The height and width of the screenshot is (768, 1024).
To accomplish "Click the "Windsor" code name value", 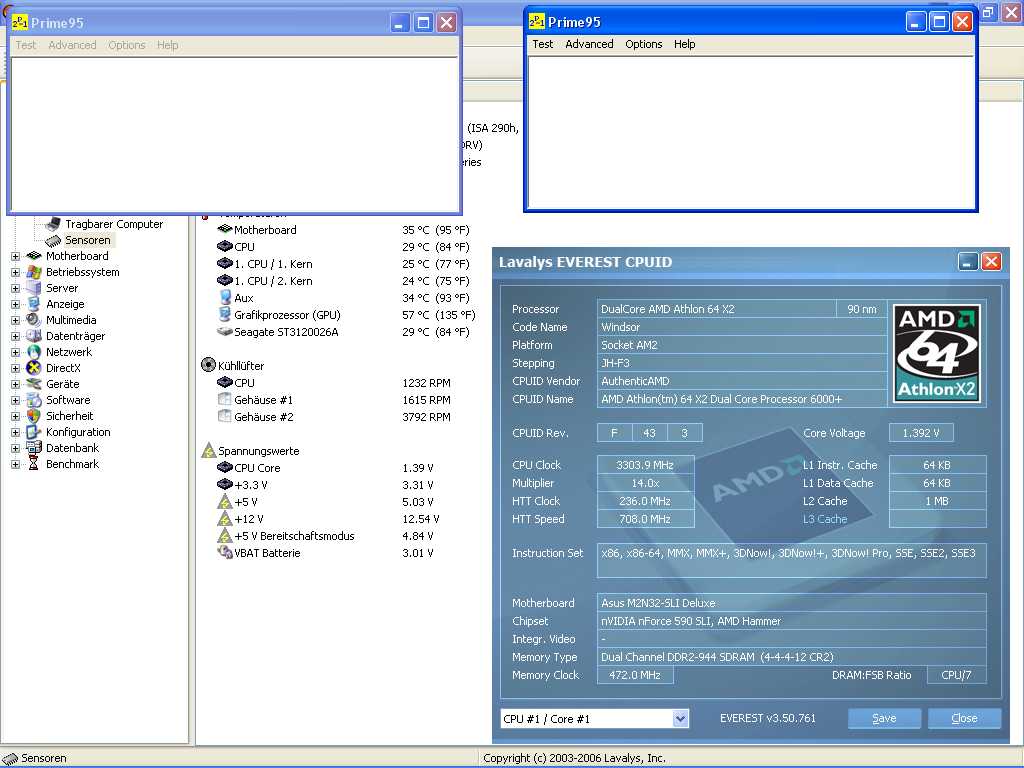I will pos(620,327).
